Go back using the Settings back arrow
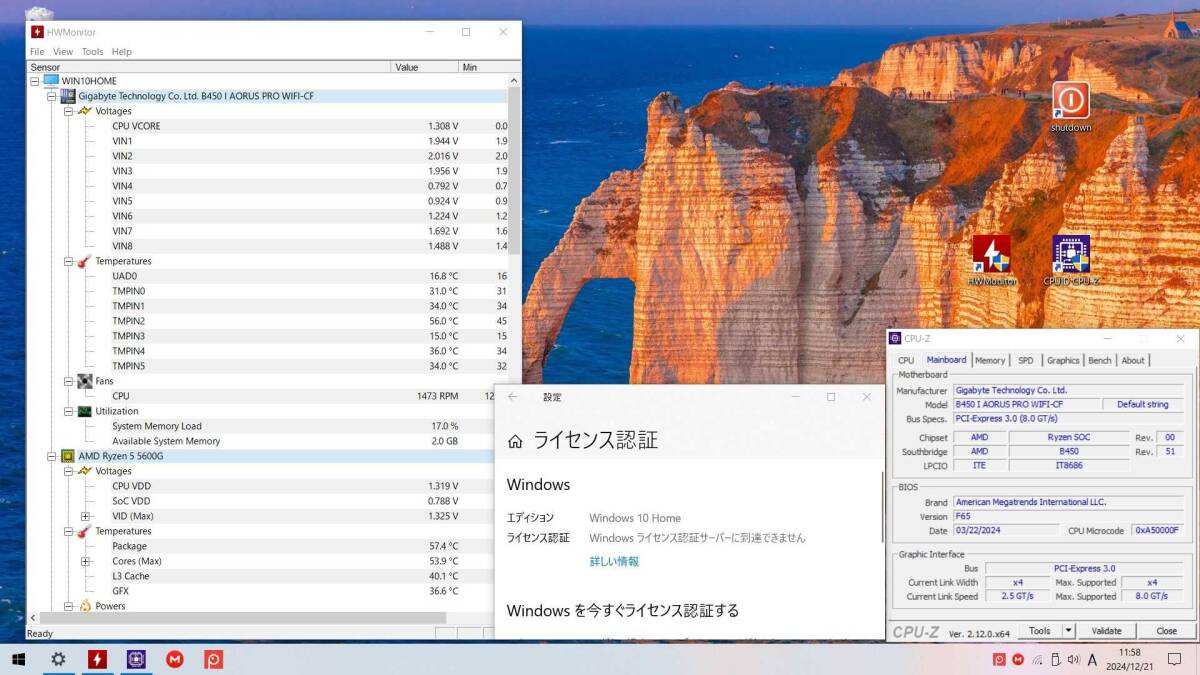The width and height of the screenshot is (1200, 675). (513, 397)
